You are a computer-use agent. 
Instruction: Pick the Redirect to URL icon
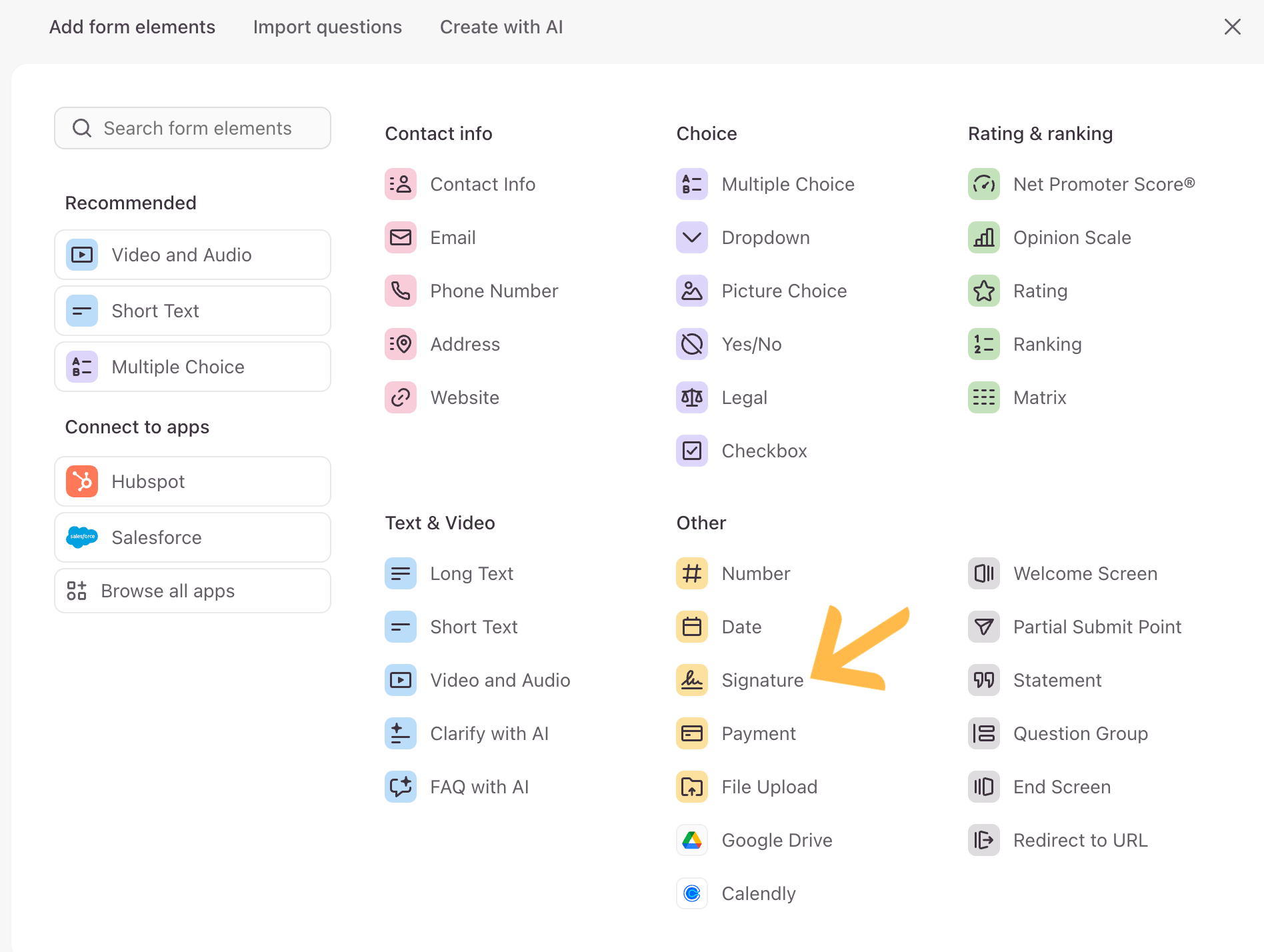tap(983, 840)
